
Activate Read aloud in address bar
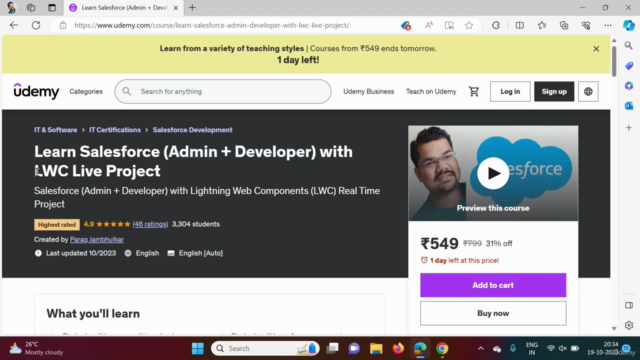point(429,25)
